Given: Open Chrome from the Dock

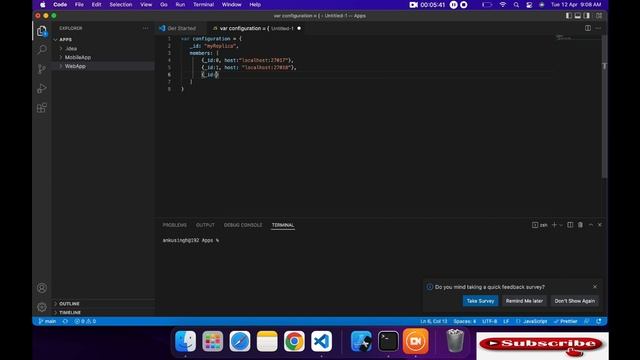Looking at the screenshot, I should tap(294, 341).
